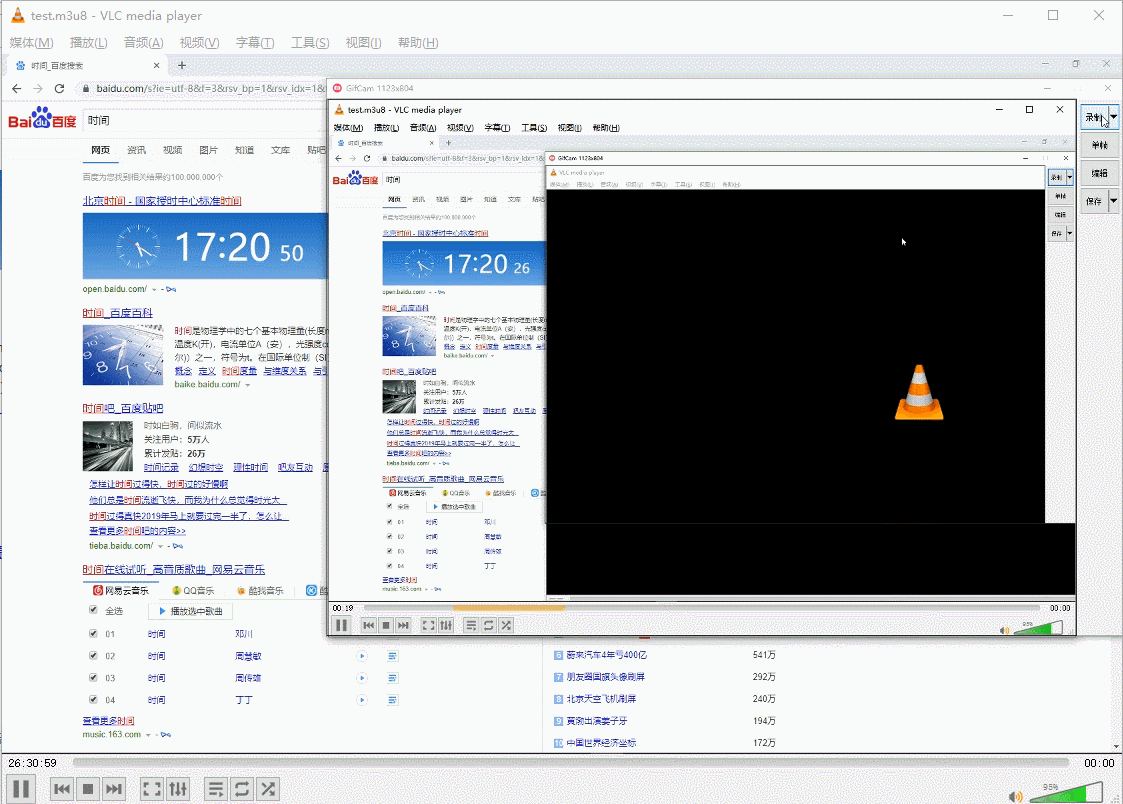The height and width of the screenshot is (804, 1123).
Task: Pause playback in the outer VLC bottom bar
Action: coord(21,789)
